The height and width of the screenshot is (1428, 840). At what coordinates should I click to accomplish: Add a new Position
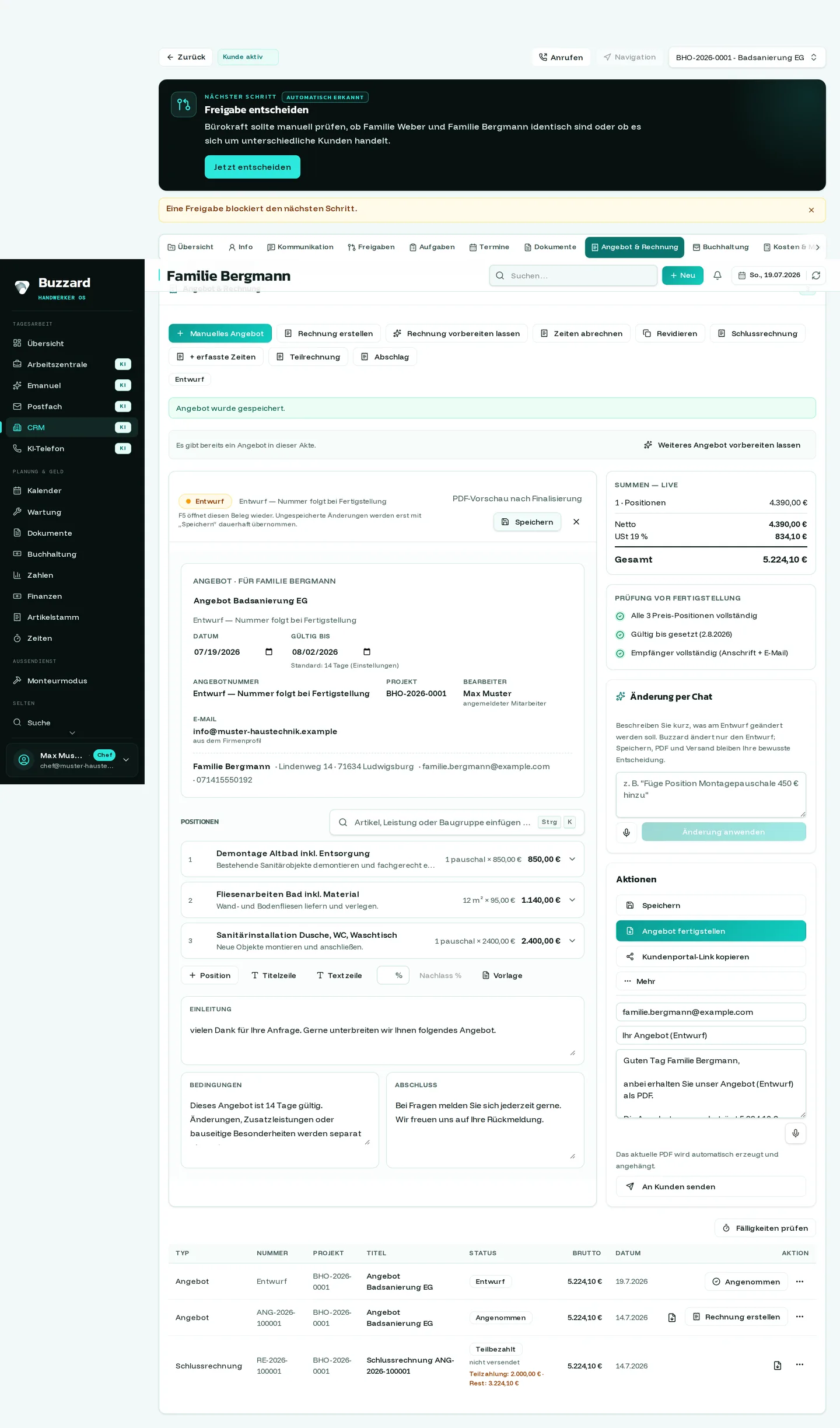[x=209, y=975]
